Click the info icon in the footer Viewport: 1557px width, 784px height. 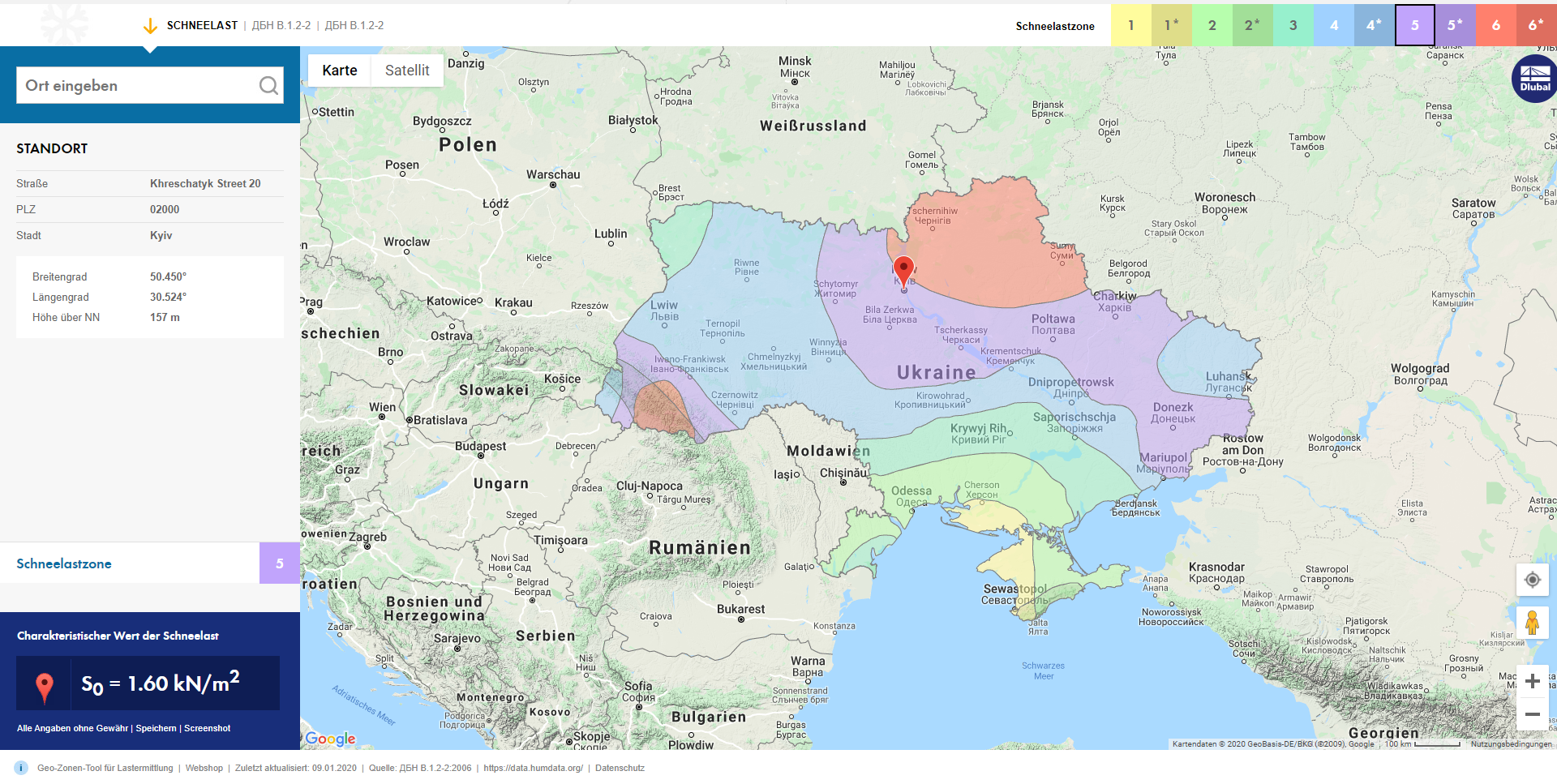[20, 768]
